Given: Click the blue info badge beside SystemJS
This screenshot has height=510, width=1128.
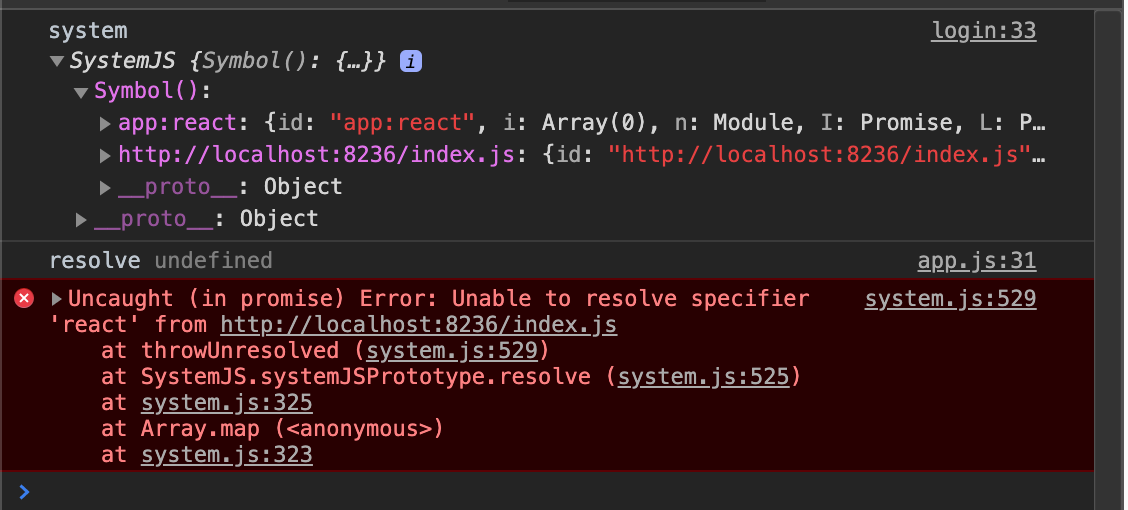Looking at the screenshot, I should [x=411, y=62].
